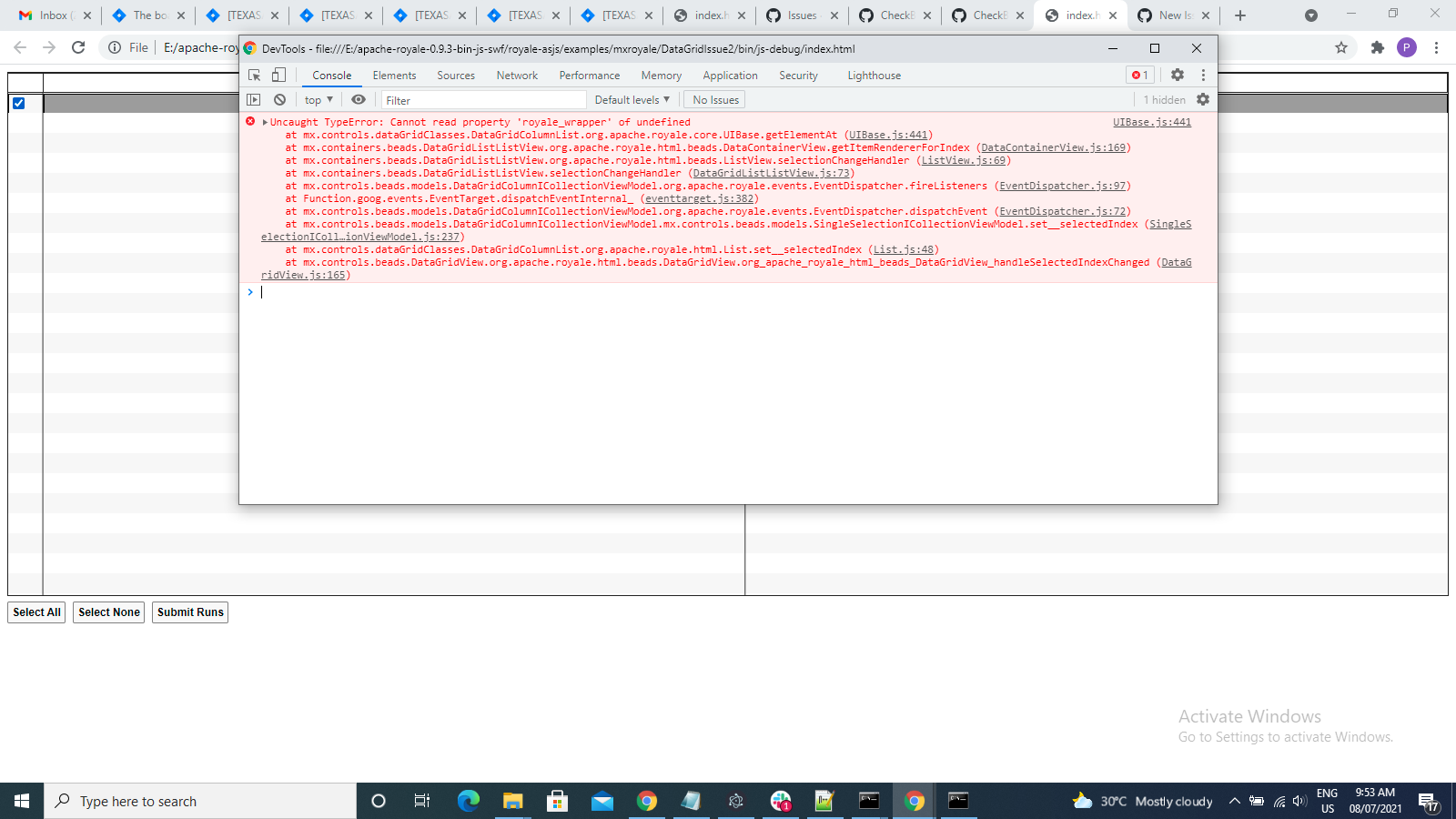Create a live expression with the eye icon
The height and width of the screenshot is (819, 1456).
pyautogui.click(x=356, y=99)
